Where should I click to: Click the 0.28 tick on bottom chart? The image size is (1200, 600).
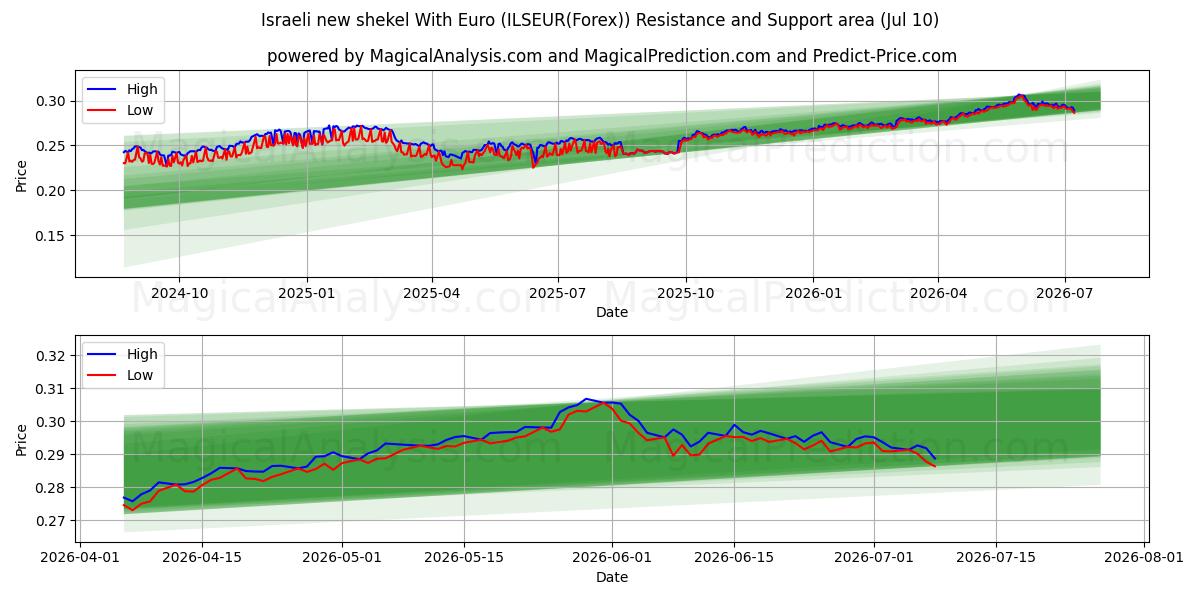click(x=53, y=488)
